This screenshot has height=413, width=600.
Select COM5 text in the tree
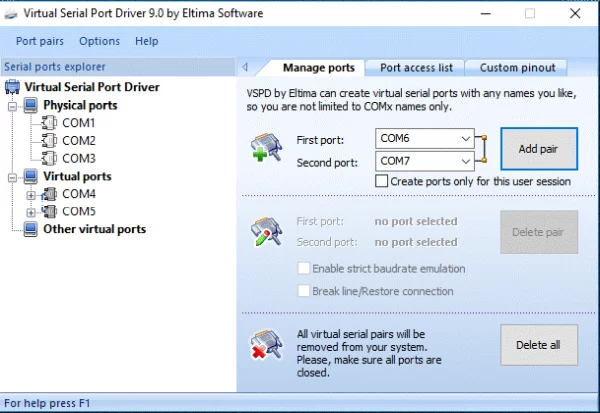click(79, 211)
